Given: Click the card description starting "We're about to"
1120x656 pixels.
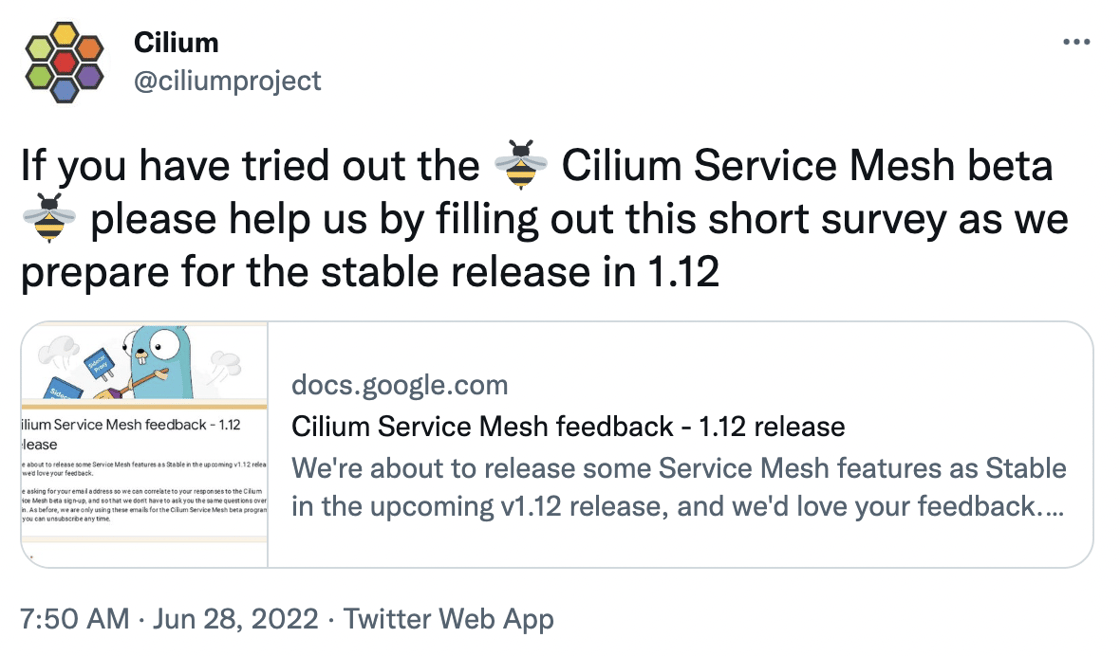Looking at the screenshot, I should click(679, 487).
